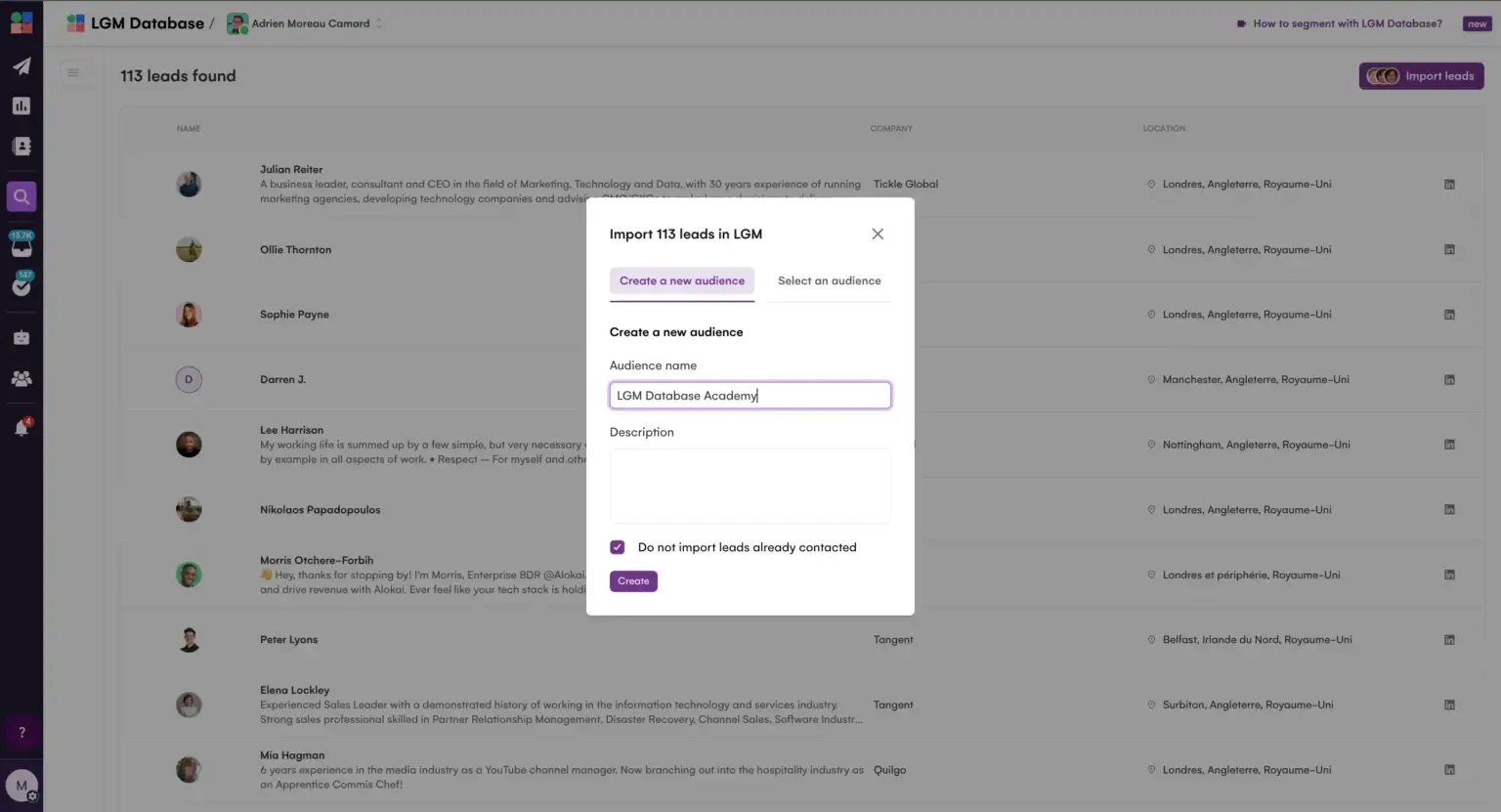Screen dimensions: 1501x812
Task: Select the name Julian Reiter
Action: pos(291,169)
